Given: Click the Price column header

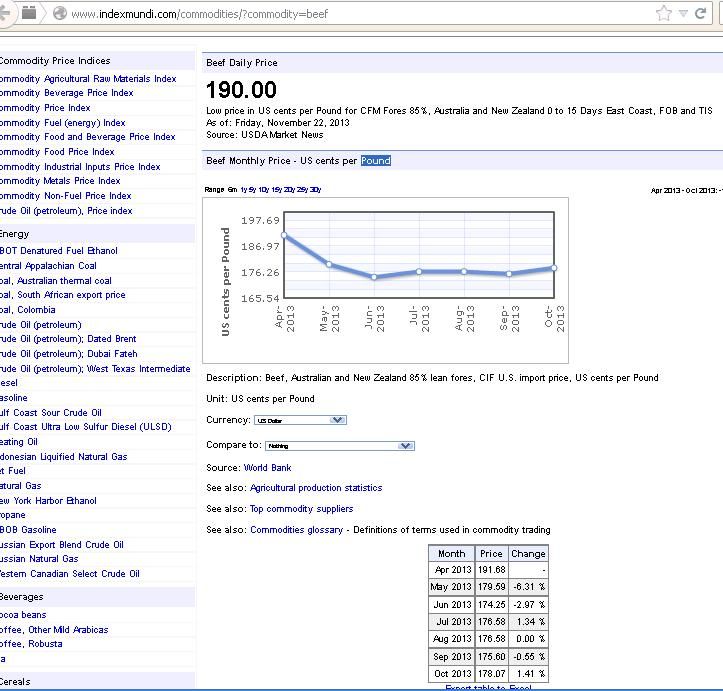Looking at the screenshot, I should [x=491, y=554].
